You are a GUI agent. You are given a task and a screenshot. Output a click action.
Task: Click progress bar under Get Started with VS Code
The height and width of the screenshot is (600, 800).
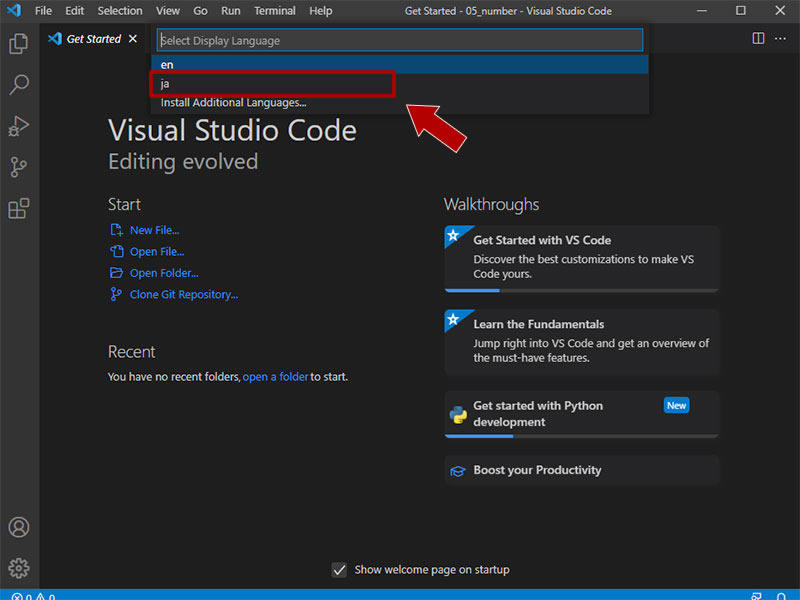pyautogui.click(x=582, y=290)
